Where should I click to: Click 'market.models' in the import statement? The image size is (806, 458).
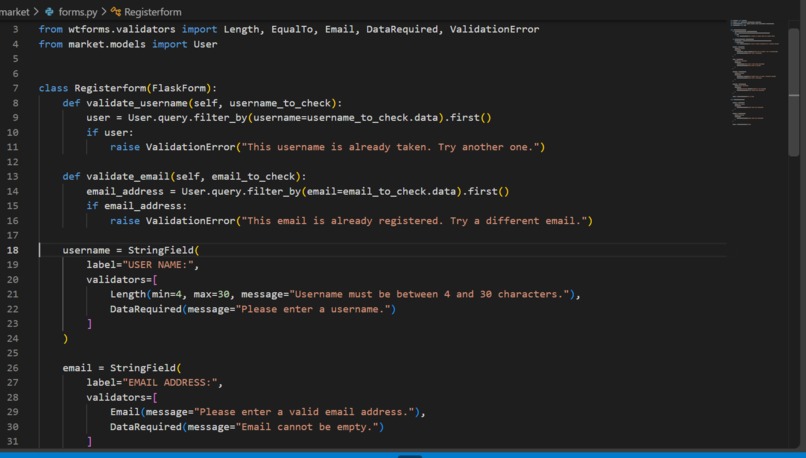pyautogui.click(x=107, y=44)
